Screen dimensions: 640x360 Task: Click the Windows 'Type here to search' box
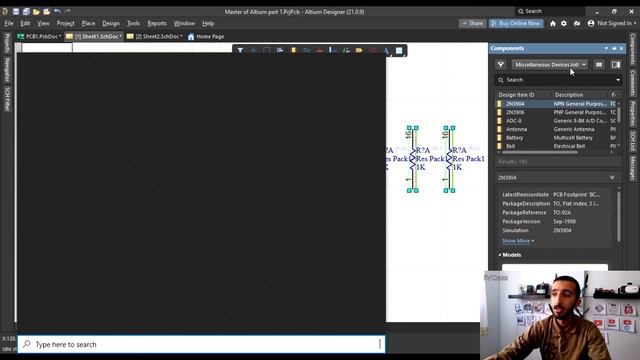tap(201, 344)
